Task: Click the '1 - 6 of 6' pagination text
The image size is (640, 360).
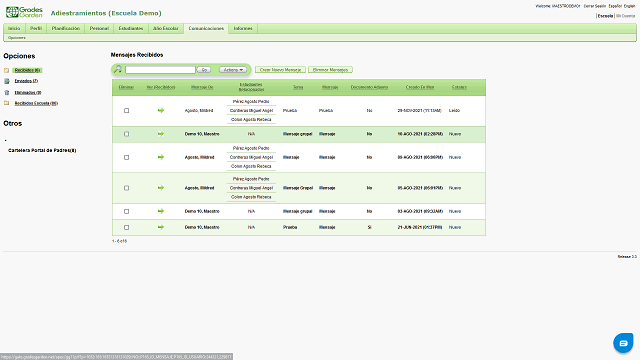Action: pos(120,241)
